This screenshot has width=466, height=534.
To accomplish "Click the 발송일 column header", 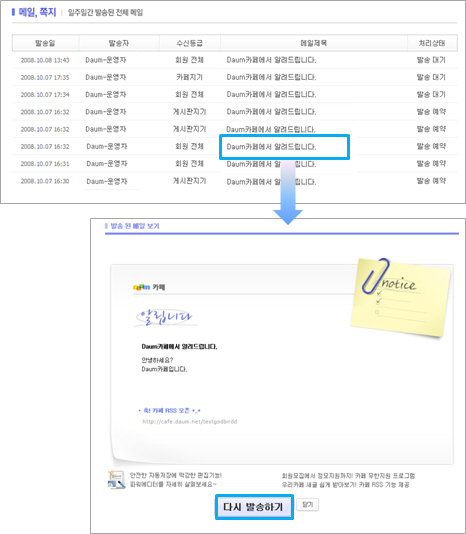I will coord(45,43).
